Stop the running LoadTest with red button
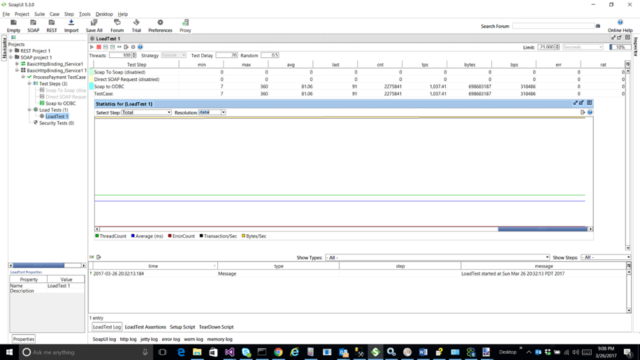This screenshot has height=360, width=640. click(99, 47)
